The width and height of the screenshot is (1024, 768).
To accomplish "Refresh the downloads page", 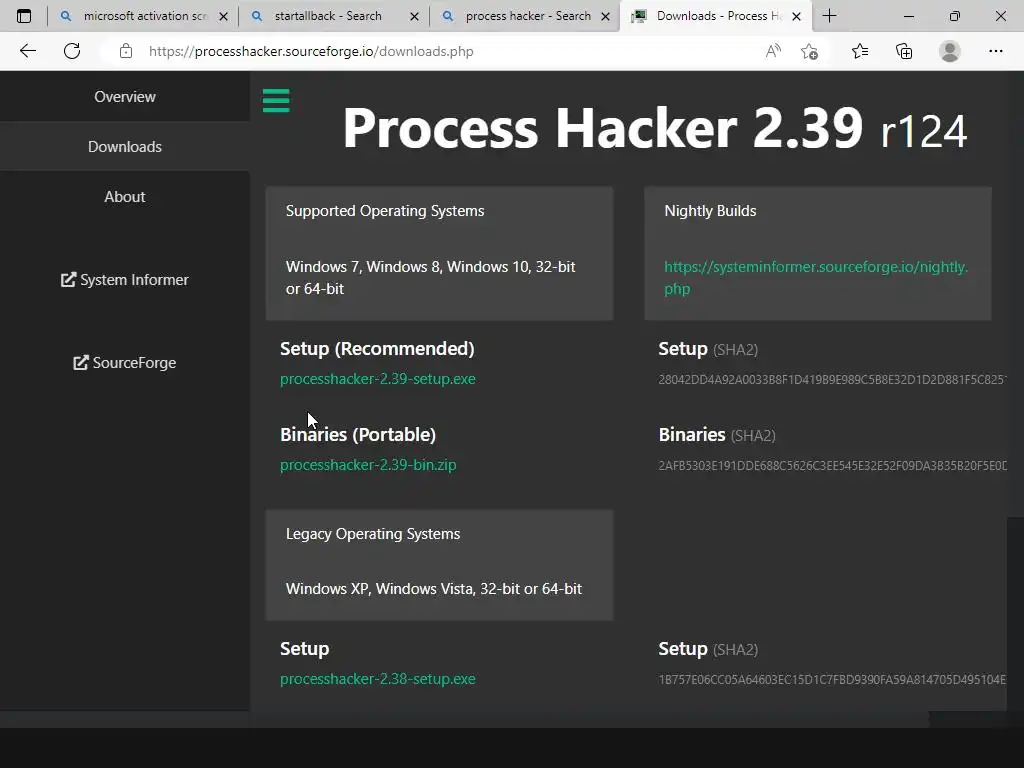I will (72, 51).
